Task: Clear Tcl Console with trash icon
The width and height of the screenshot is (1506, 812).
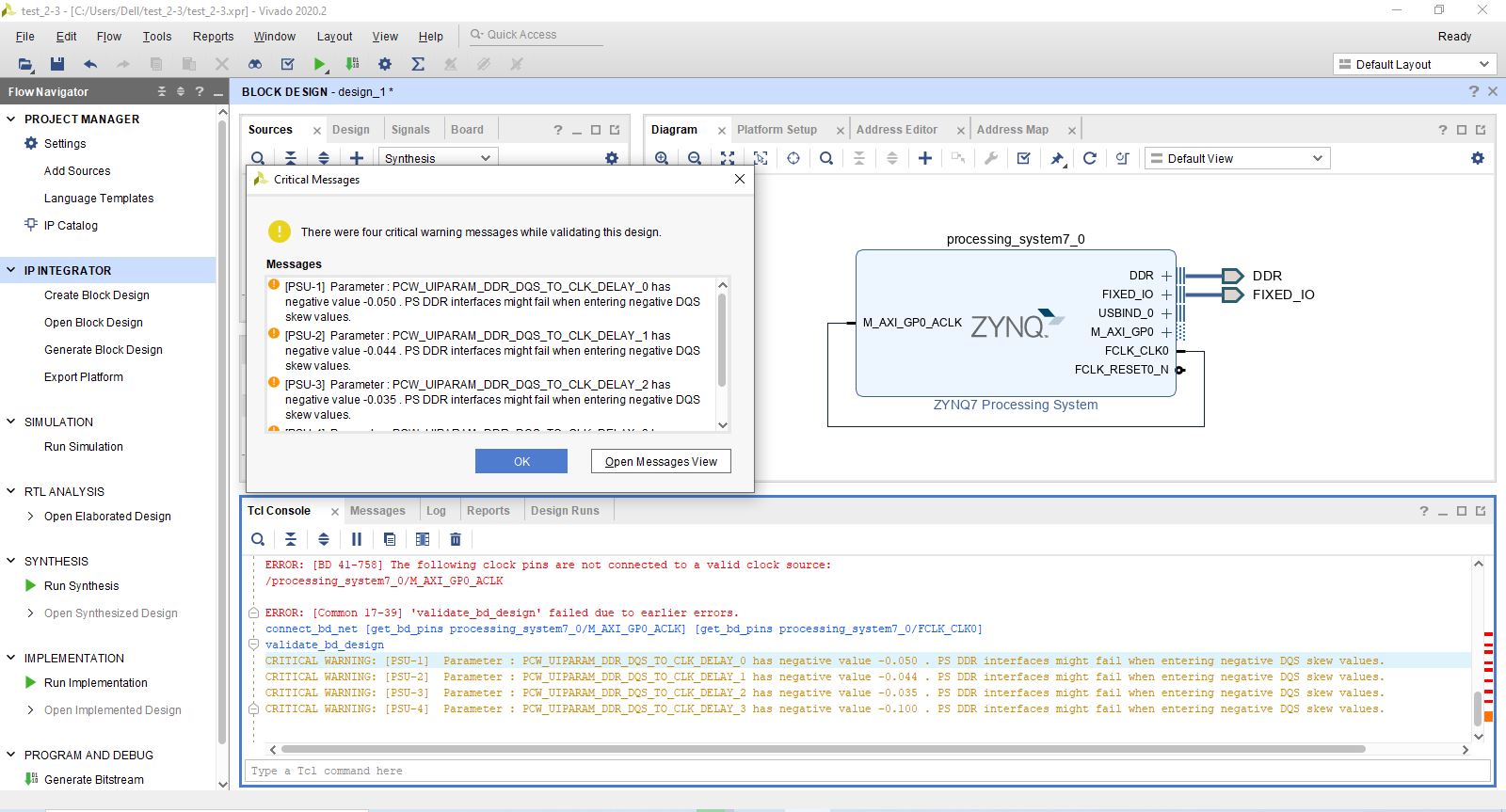Action: (x=456, y=539)
